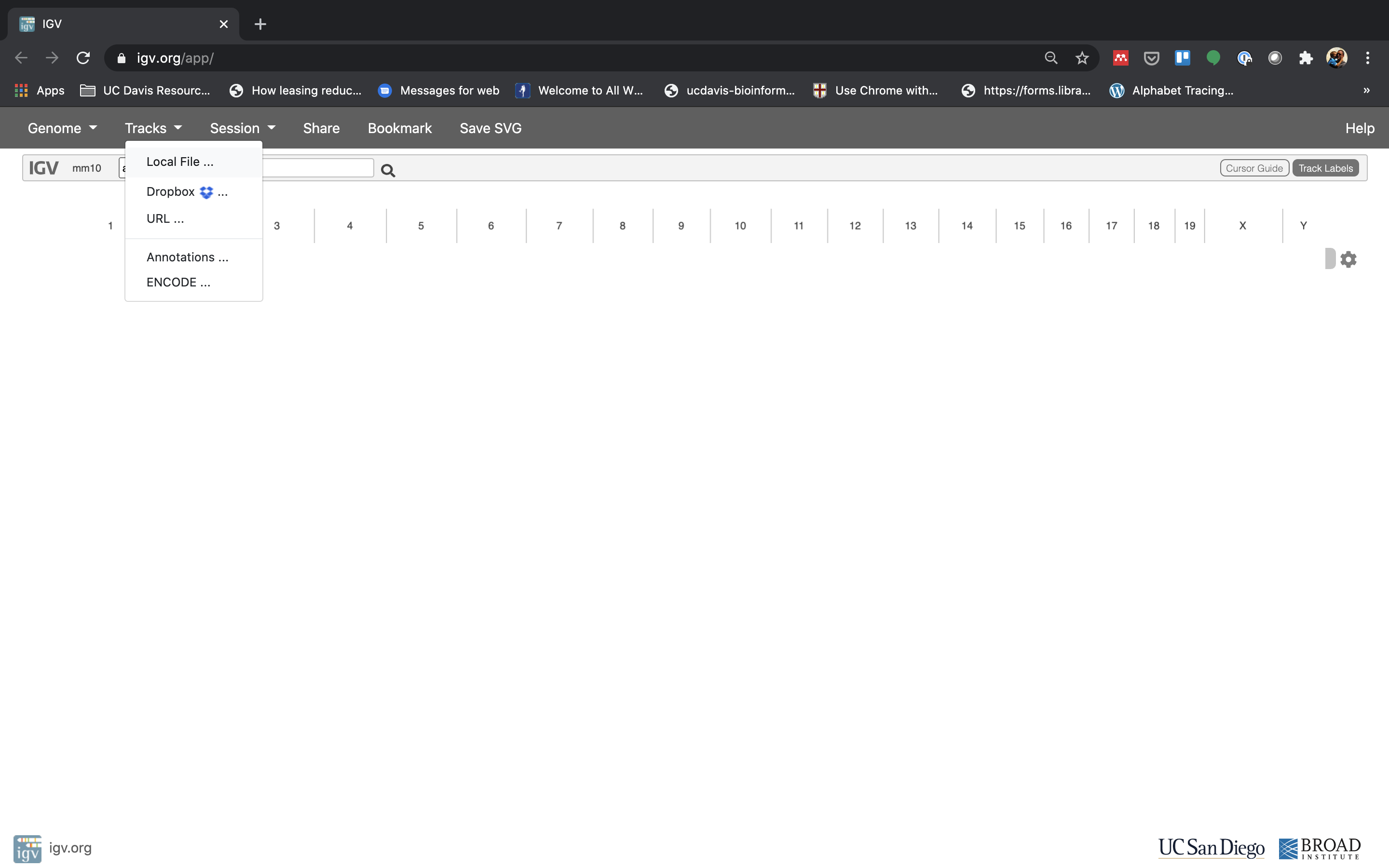The height and width of the screenshot is (868, 1389).
Task: Choose Local File from Tracks menu
Action: 179,162
